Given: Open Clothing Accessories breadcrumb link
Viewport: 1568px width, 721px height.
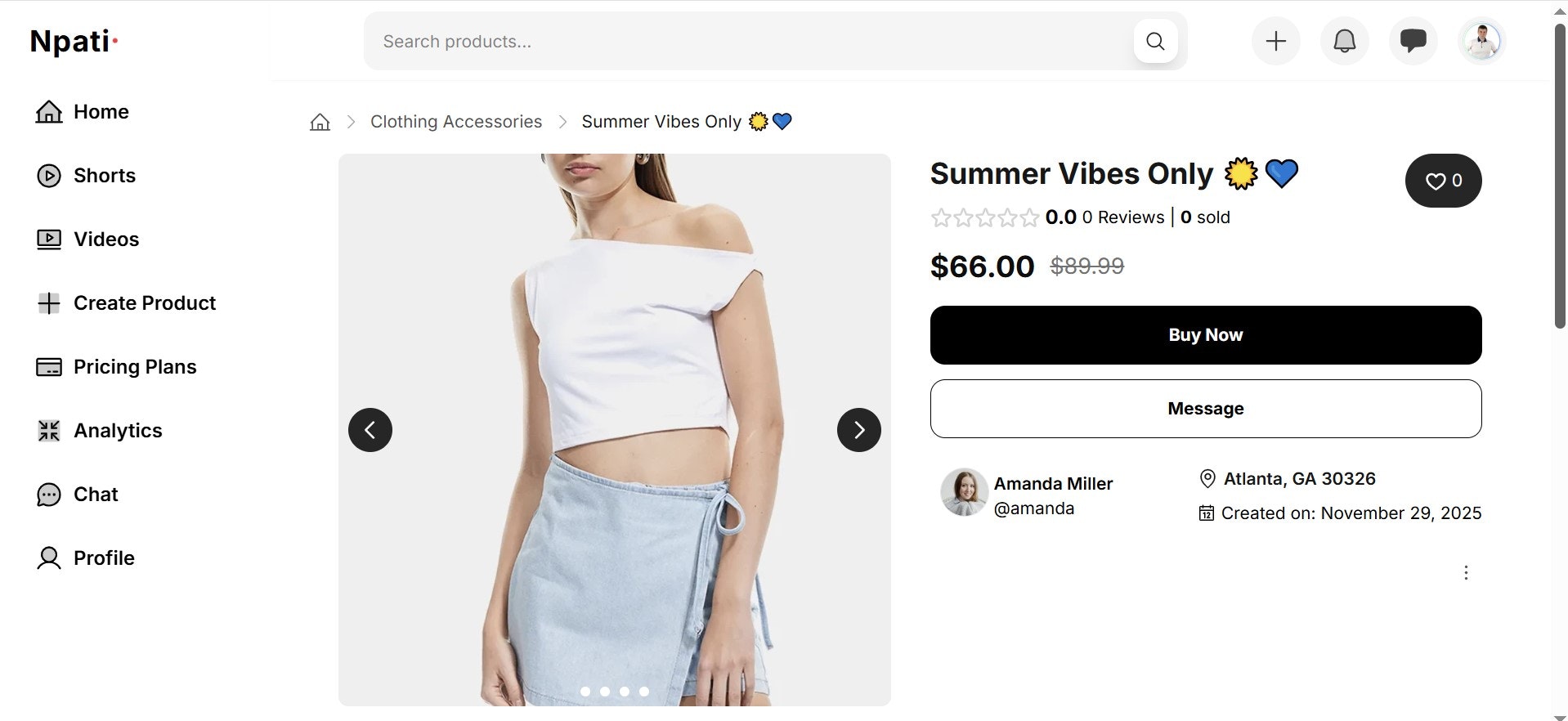Looking at the screenshot, I should coord(455,121).
